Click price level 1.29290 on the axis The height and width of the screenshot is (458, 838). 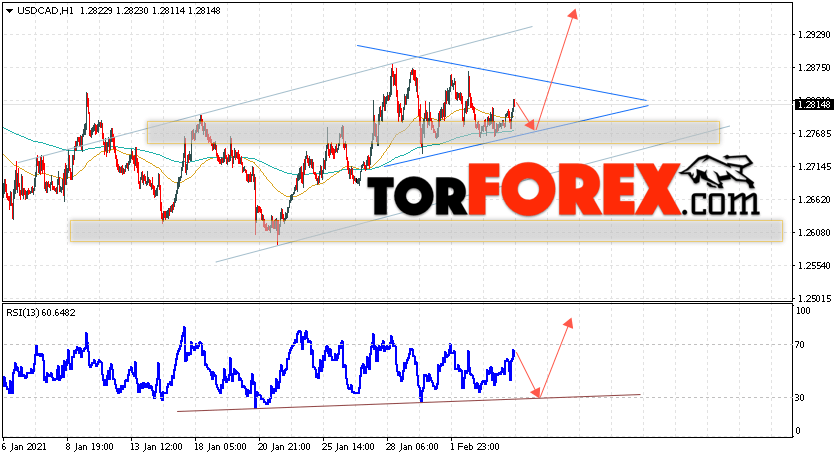(814, 35)
